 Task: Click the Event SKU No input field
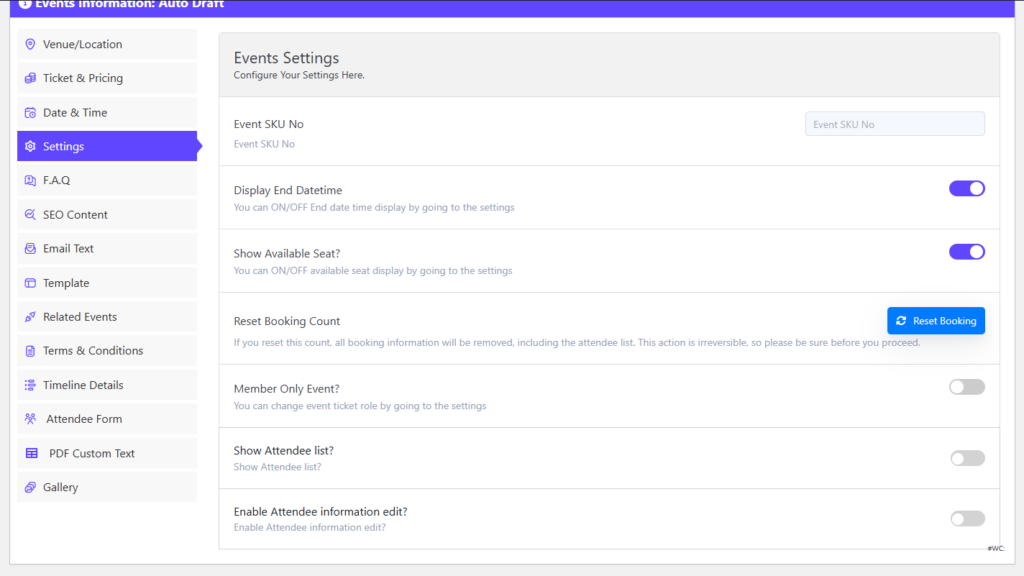[894, 123]
